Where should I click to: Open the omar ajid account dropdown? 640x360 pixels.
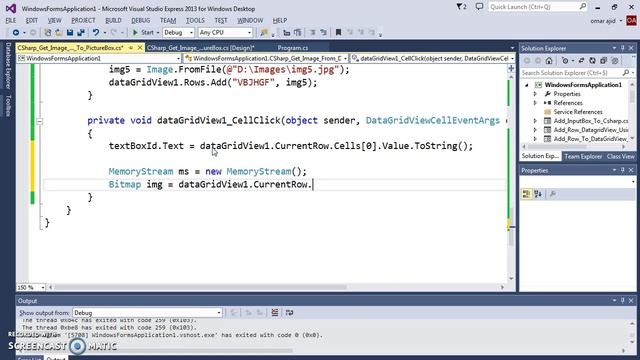(x=606, y=21)
